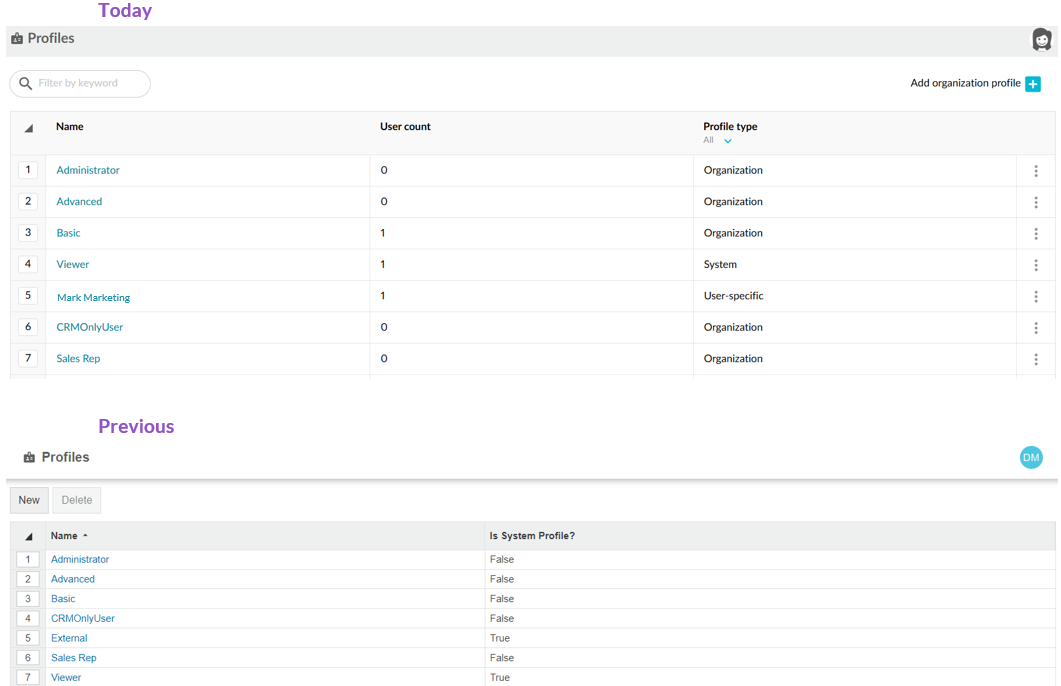This screenshot has height=686, width=1061.
Task: Click the plus icon to add organization profile
Action: coord(1033,84)
